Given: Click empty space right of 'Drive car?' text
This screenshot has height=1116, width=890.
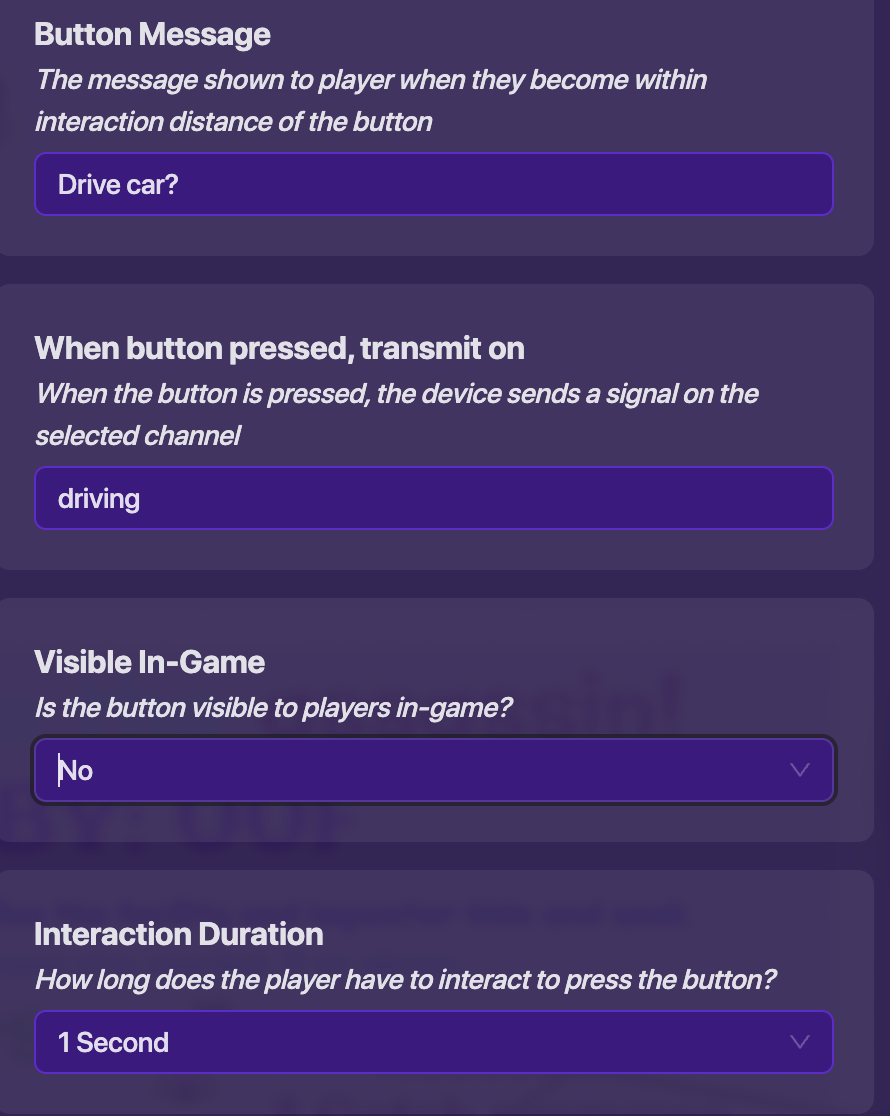Looking at the screenshot, I should click(500, 184).
